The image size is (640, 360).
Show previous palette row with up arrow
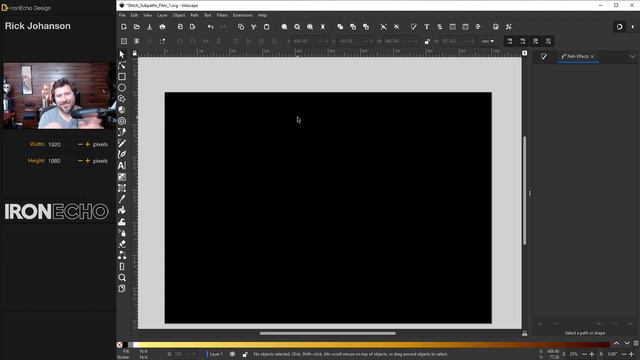point(616,344)
